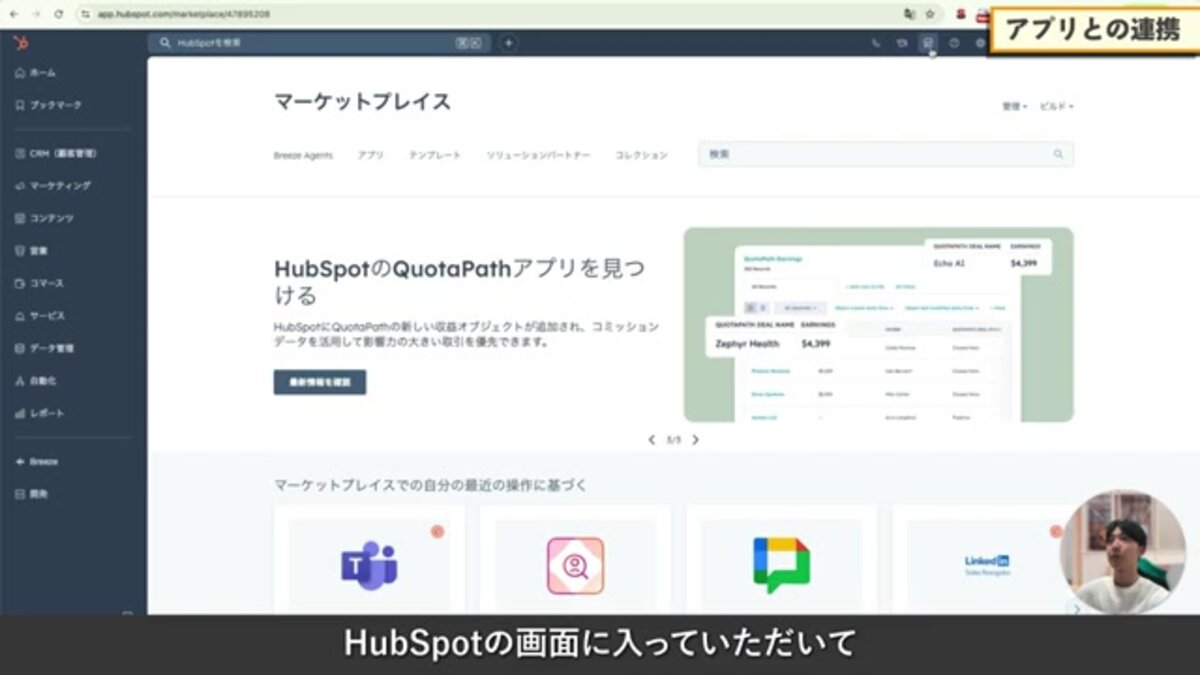Select ブックマーク in the sidebar
This screenshot has height=675, width=1200.
[53, 105]
